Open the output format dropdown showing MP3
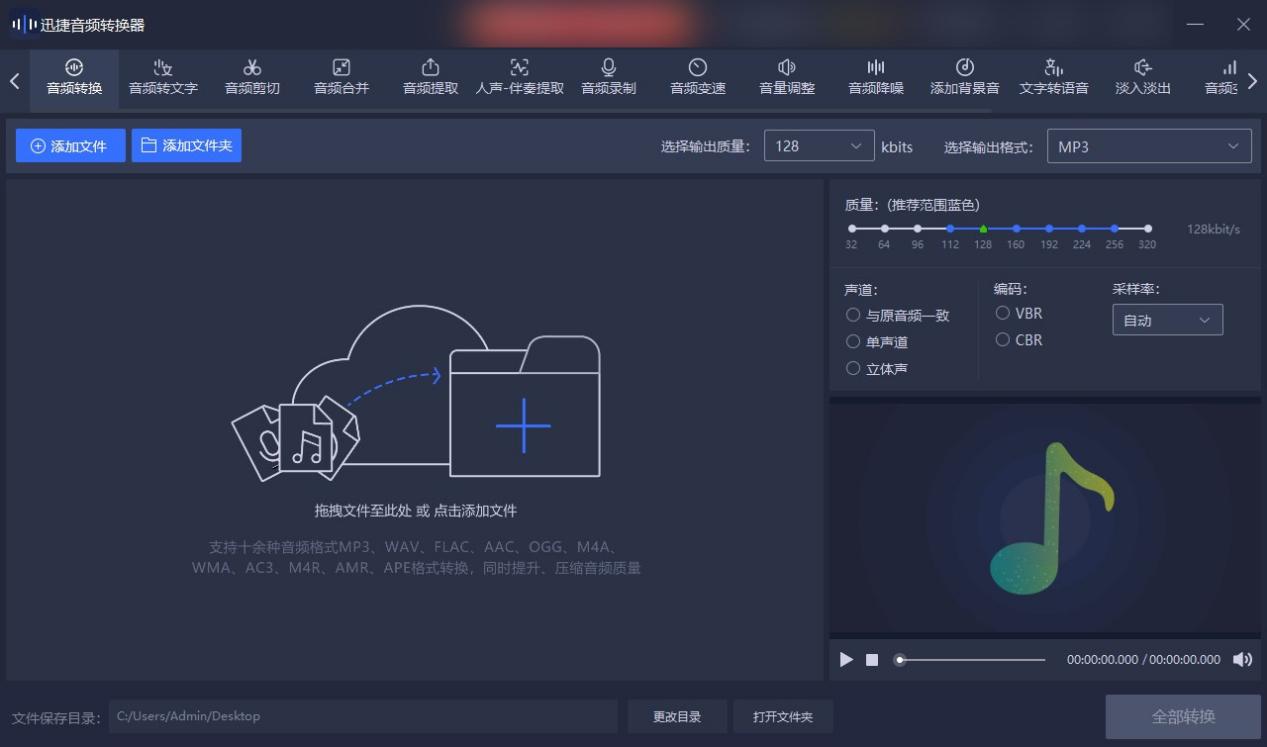1267x747 pixels. (x=1148, y=146)
